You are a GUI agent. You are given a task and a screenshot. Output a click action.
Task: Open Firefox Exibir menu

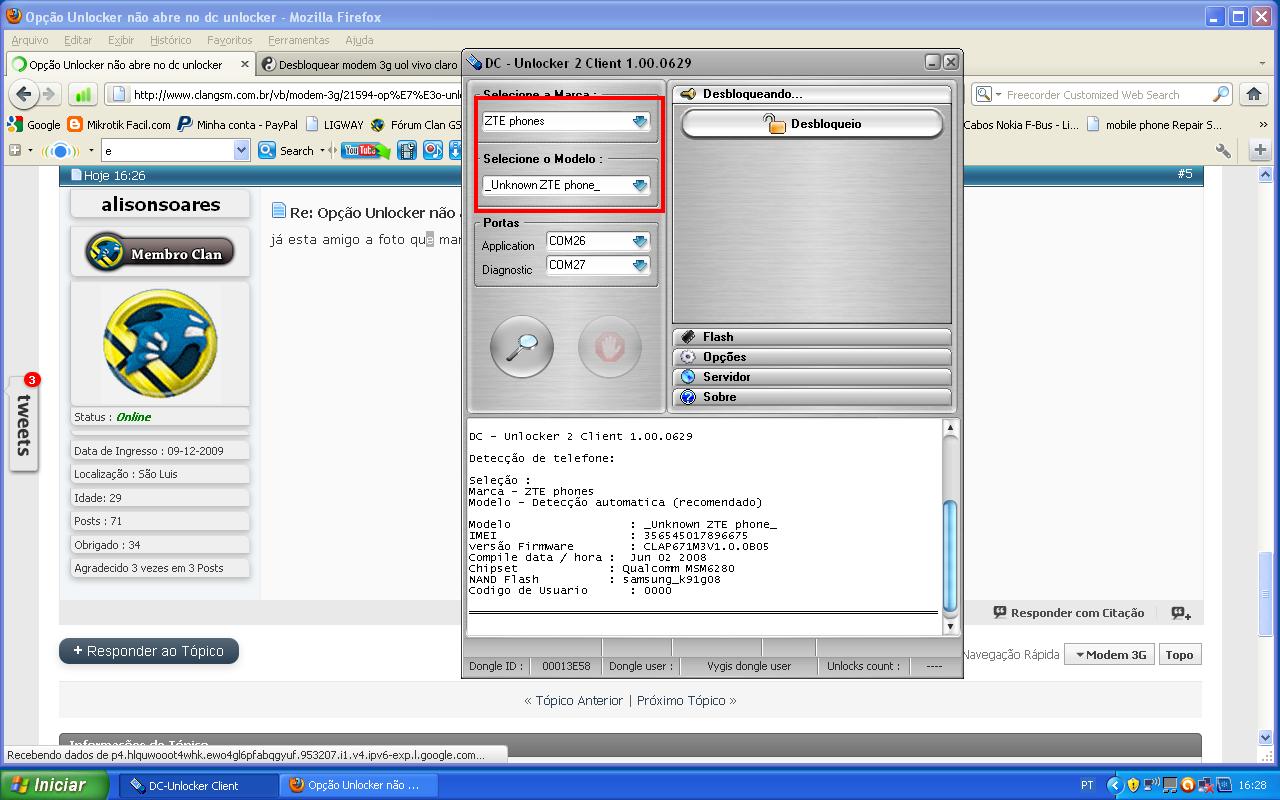click(x=121, y=40)
